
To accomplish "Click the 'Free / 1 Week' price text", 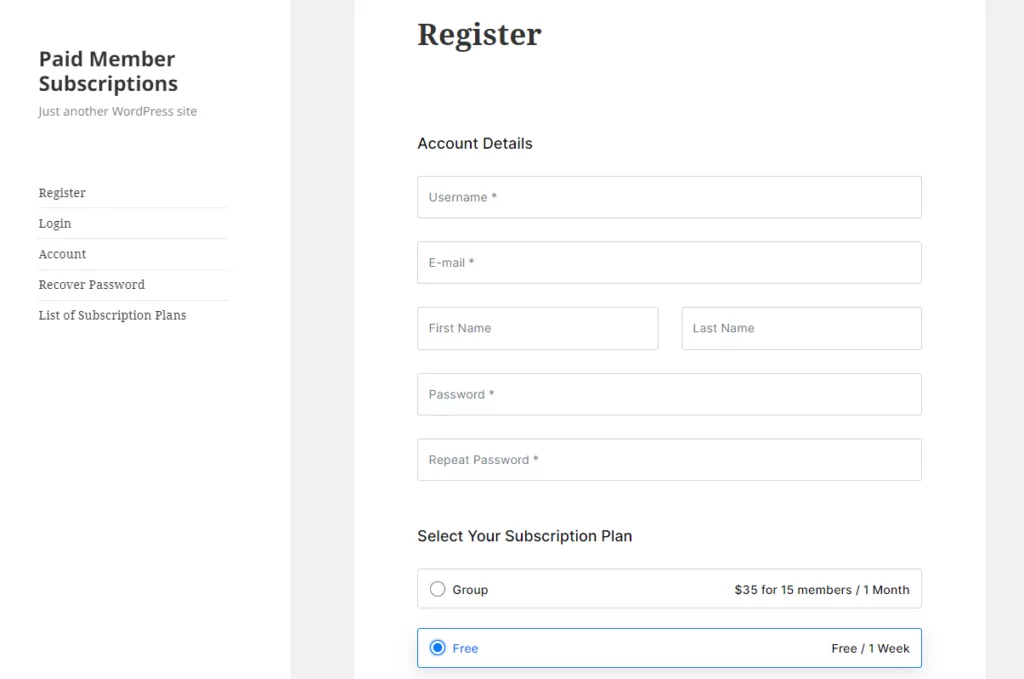I will click(x=870, y=648).
